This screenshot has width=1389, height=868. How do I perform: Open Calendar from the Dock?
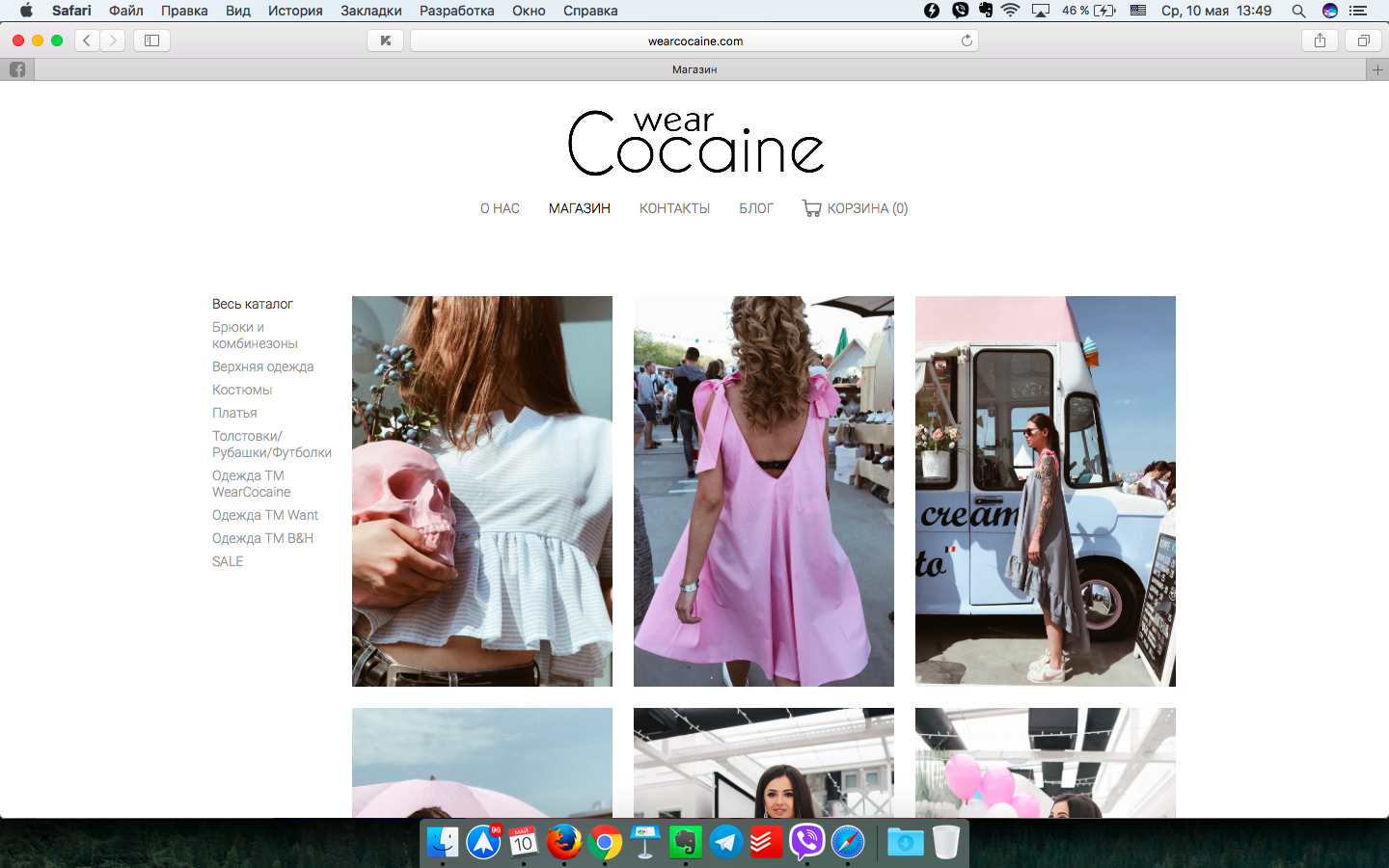click(524, 842)
